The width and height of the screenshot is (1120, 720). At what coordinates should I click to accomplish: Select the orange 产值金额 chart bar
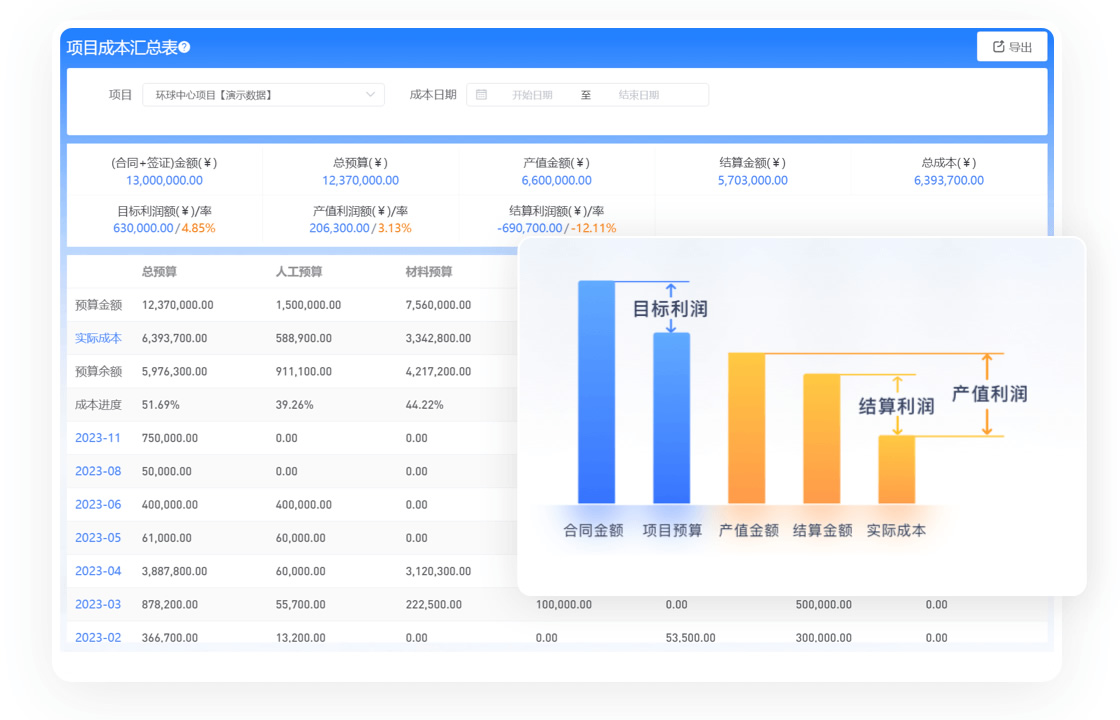(747, 428)
